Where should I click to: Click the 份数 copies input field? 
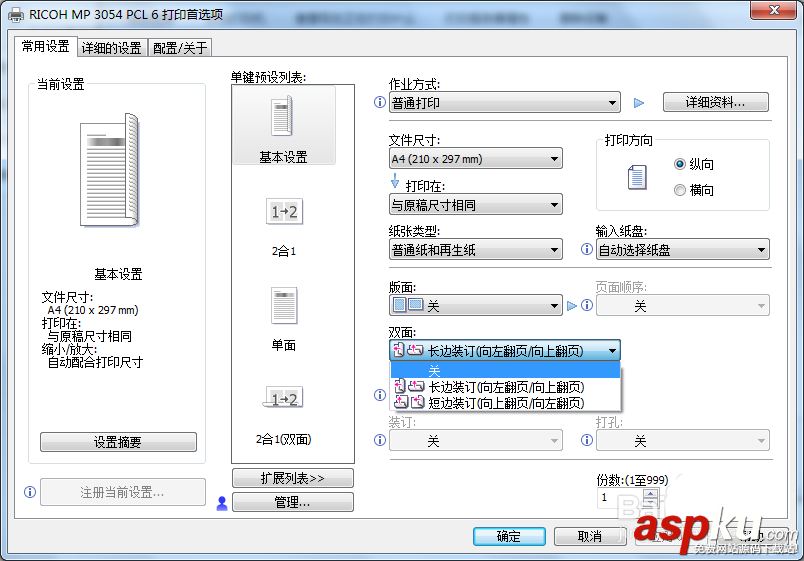(x=620, y=497)
